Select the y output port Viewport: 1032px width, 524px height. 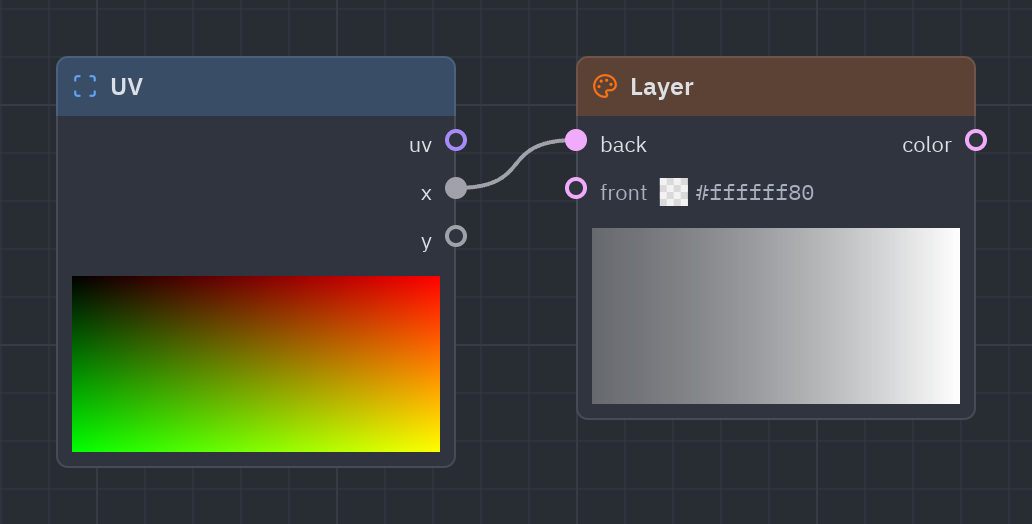[x=456, y=236]
